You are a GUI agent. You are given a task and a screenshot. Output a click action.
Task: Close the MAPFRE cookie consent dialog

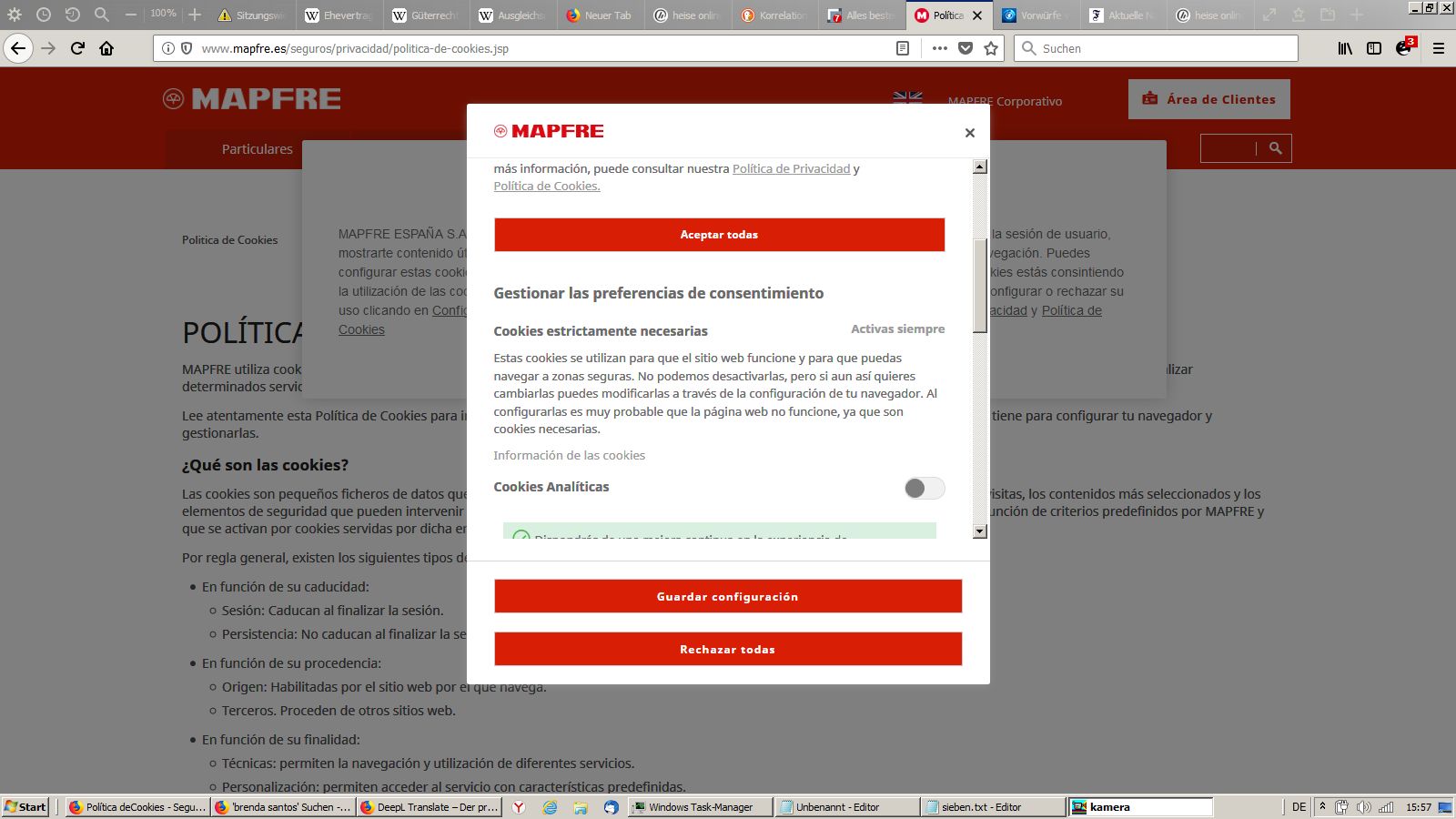969,133
